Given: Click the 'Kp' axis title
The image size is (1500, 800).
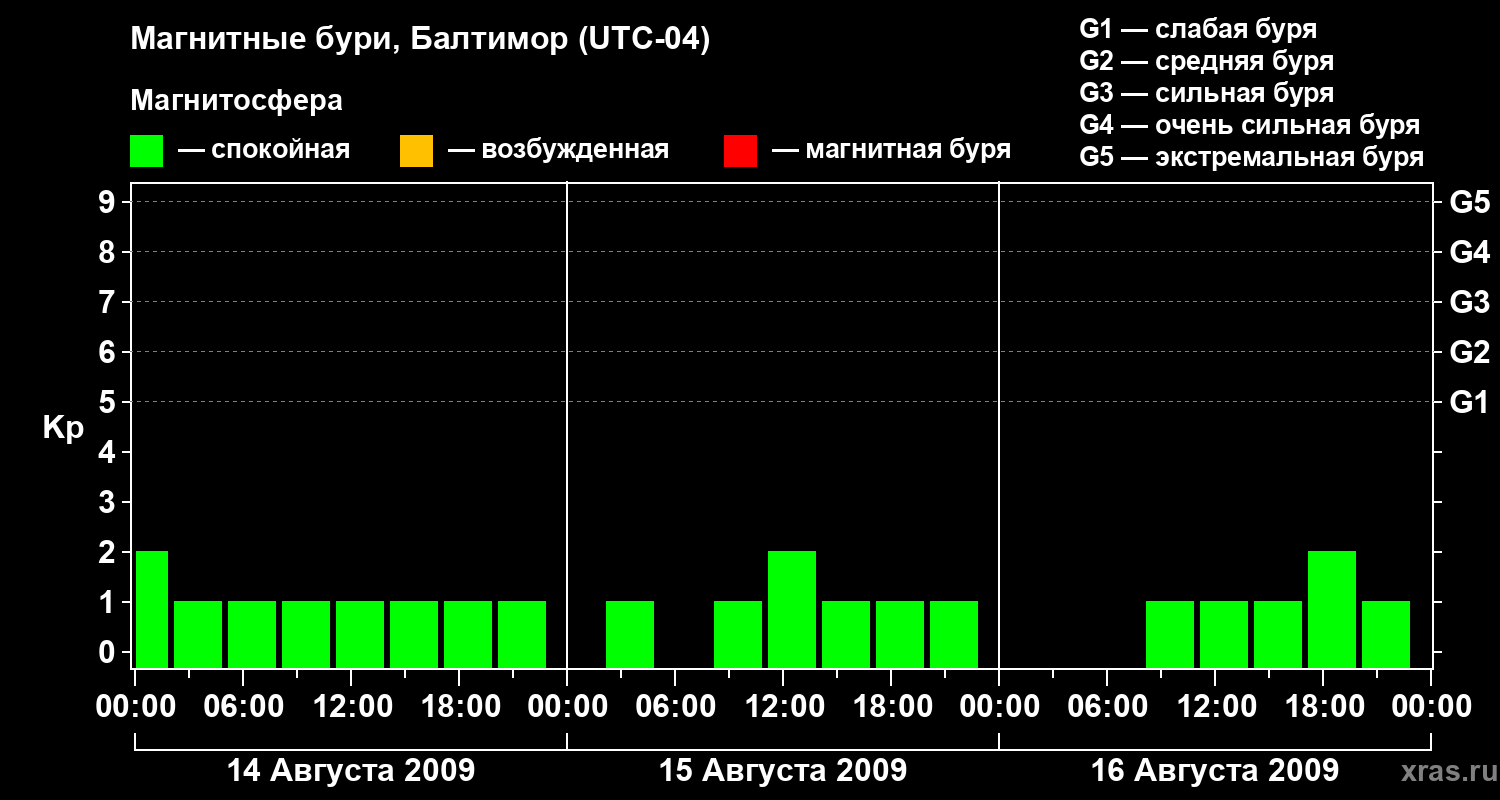Looking at the screenshot, I should (63, 429).
